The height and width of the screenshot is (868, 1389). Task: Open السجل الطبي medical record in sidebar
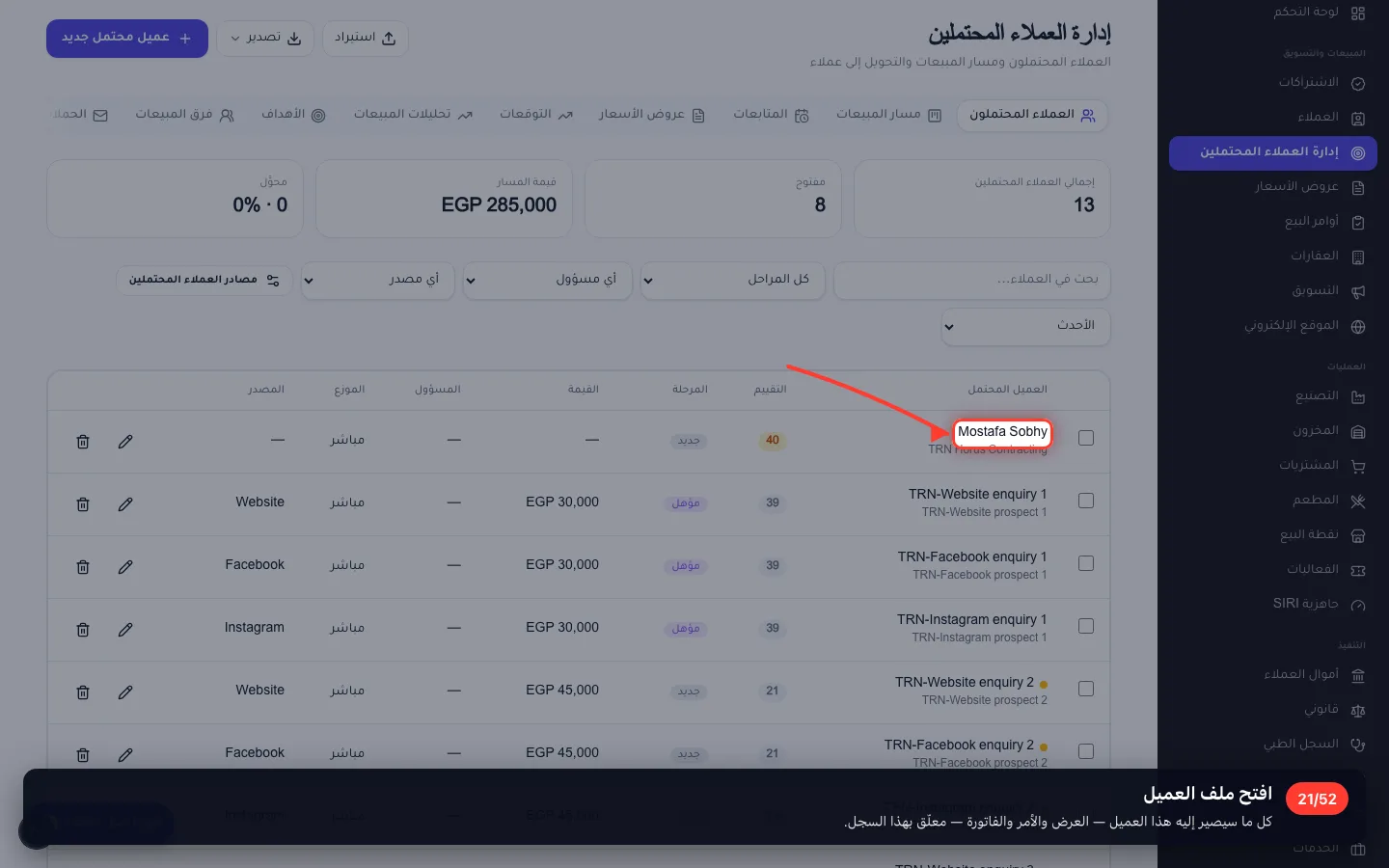1273,745
